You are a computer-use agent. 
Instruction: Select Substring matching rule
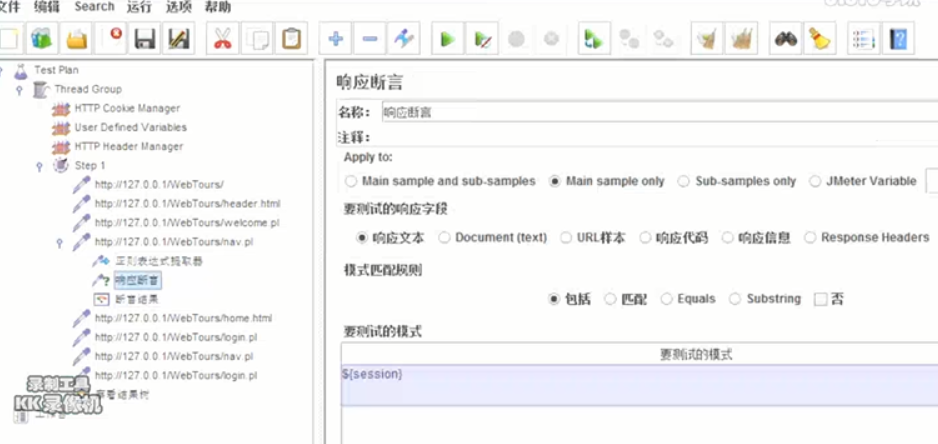click(x=765, y=299)
